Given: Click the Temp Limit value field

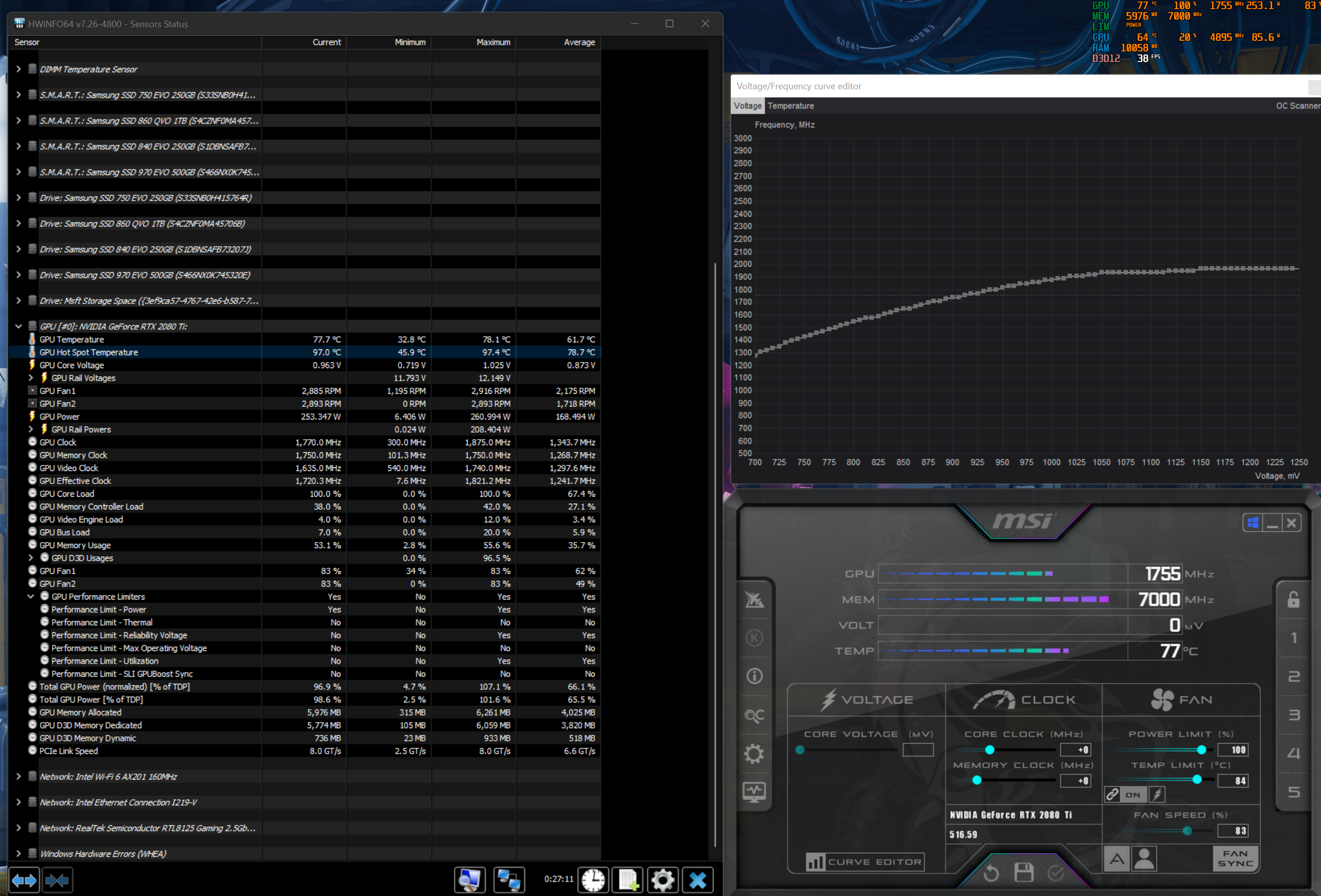Looking at the screenshot, I should [x=1233, y=781].
